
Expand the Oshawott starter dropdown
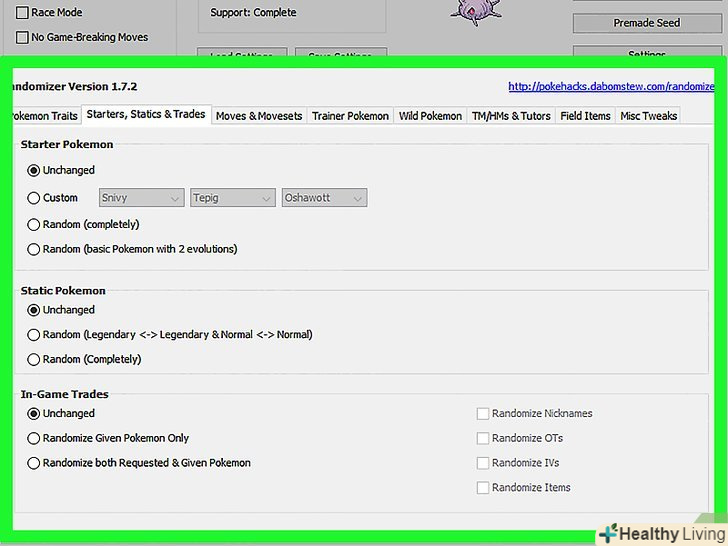(x=324, y=198)
